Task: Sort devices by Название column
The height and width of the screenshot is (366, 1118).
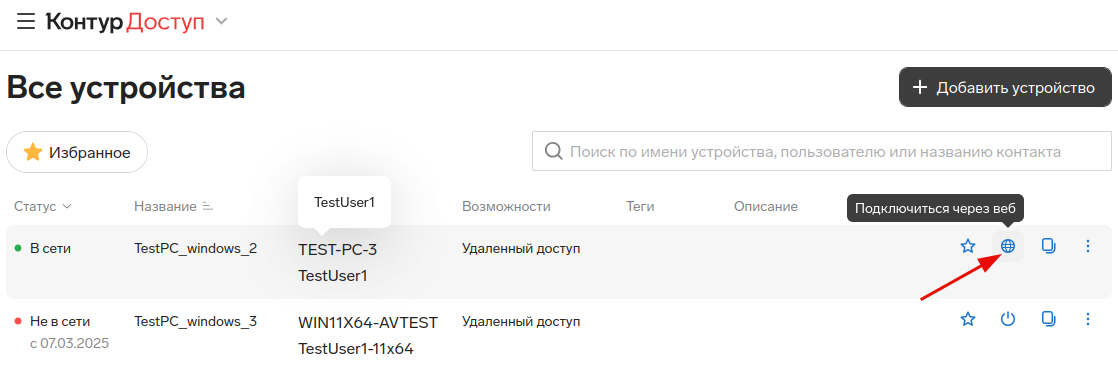Action: 173,207
